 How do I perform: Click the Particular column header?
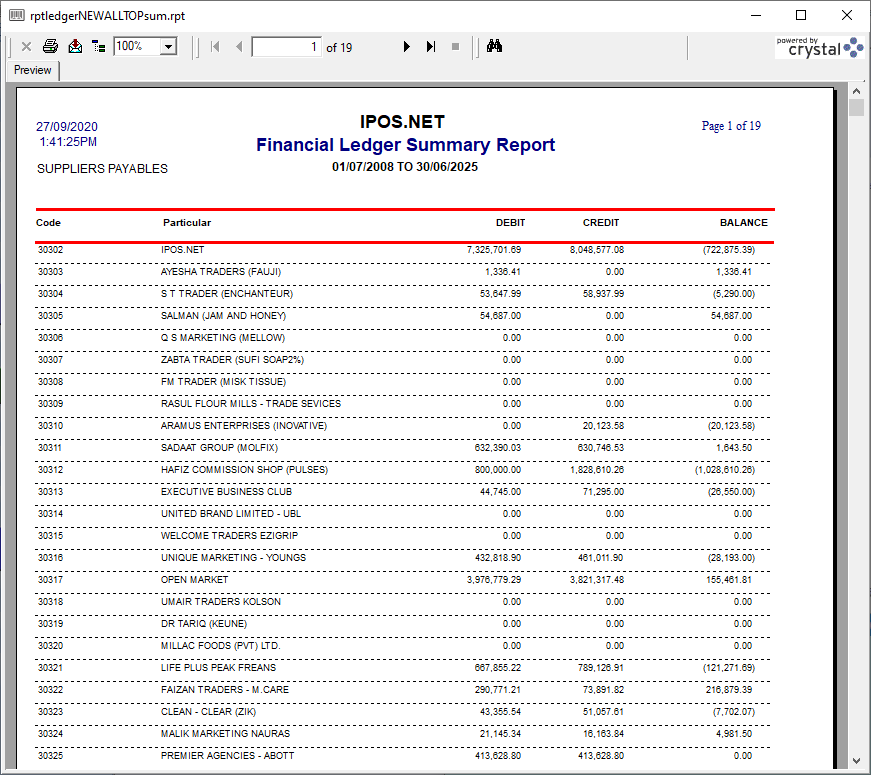pyautogui.click(x=187, y=223)
